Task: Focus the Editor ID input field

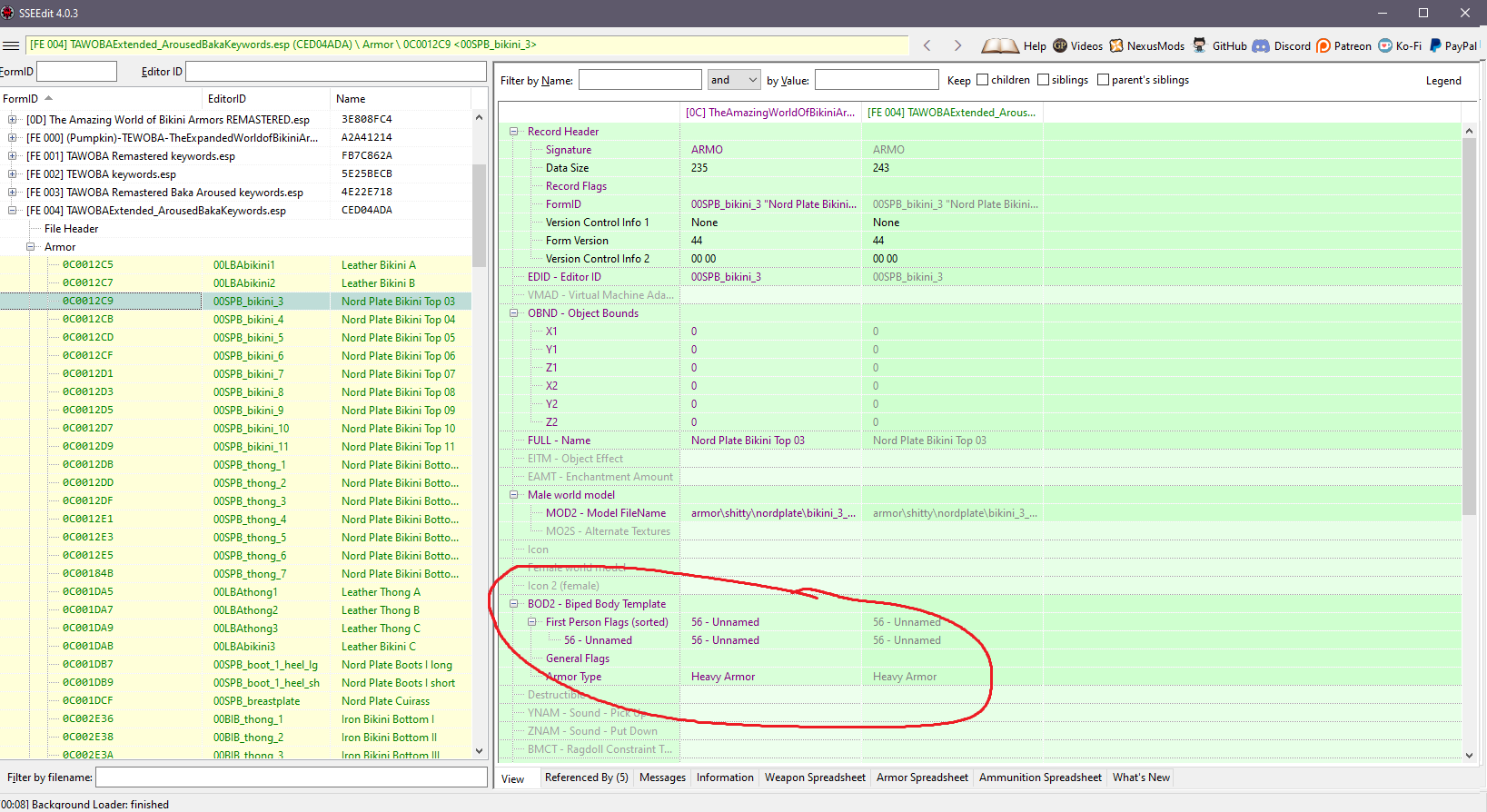Action: (336, 72)
